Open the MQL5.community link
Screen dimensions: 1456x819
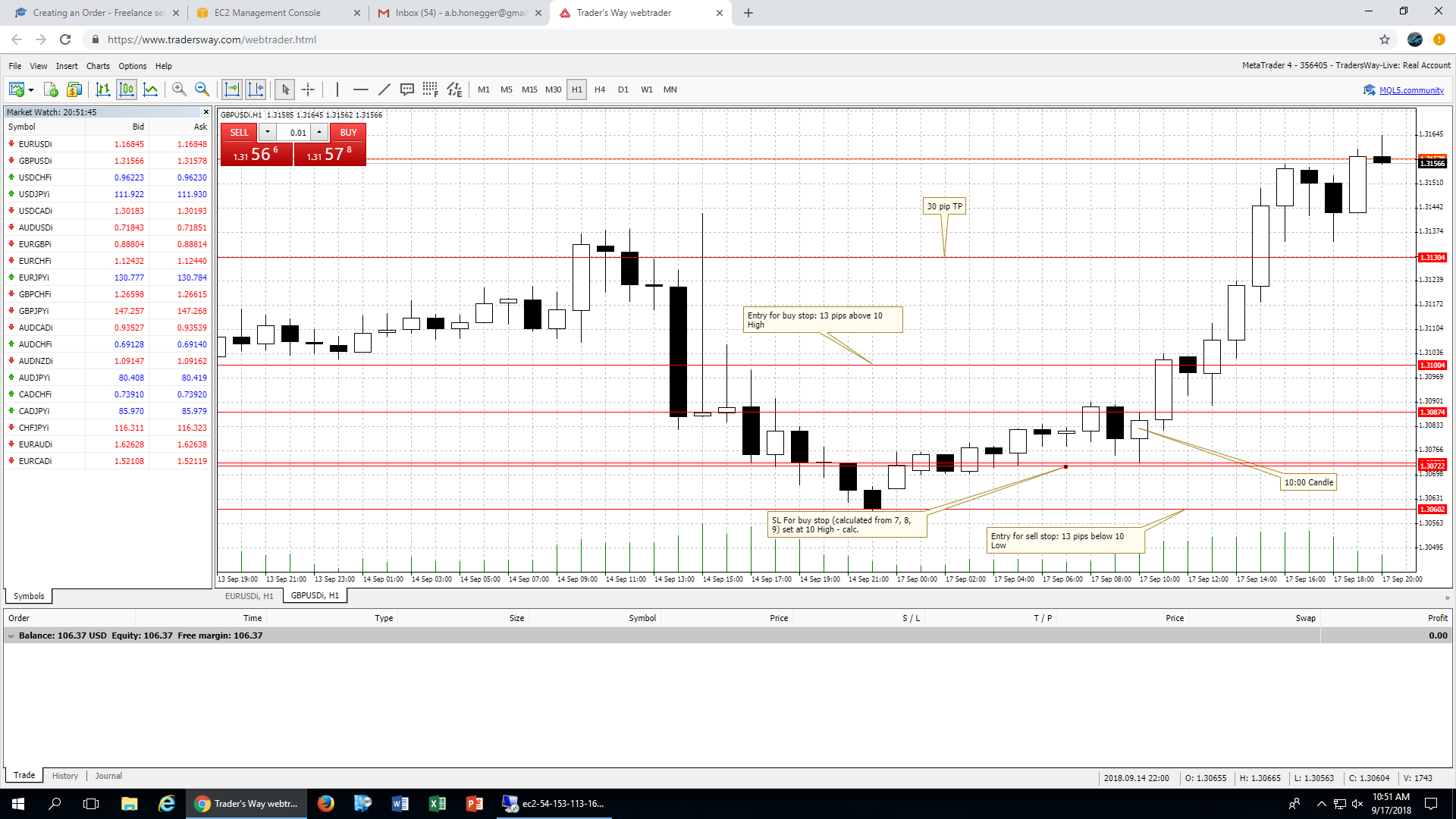pos(1411,90)
